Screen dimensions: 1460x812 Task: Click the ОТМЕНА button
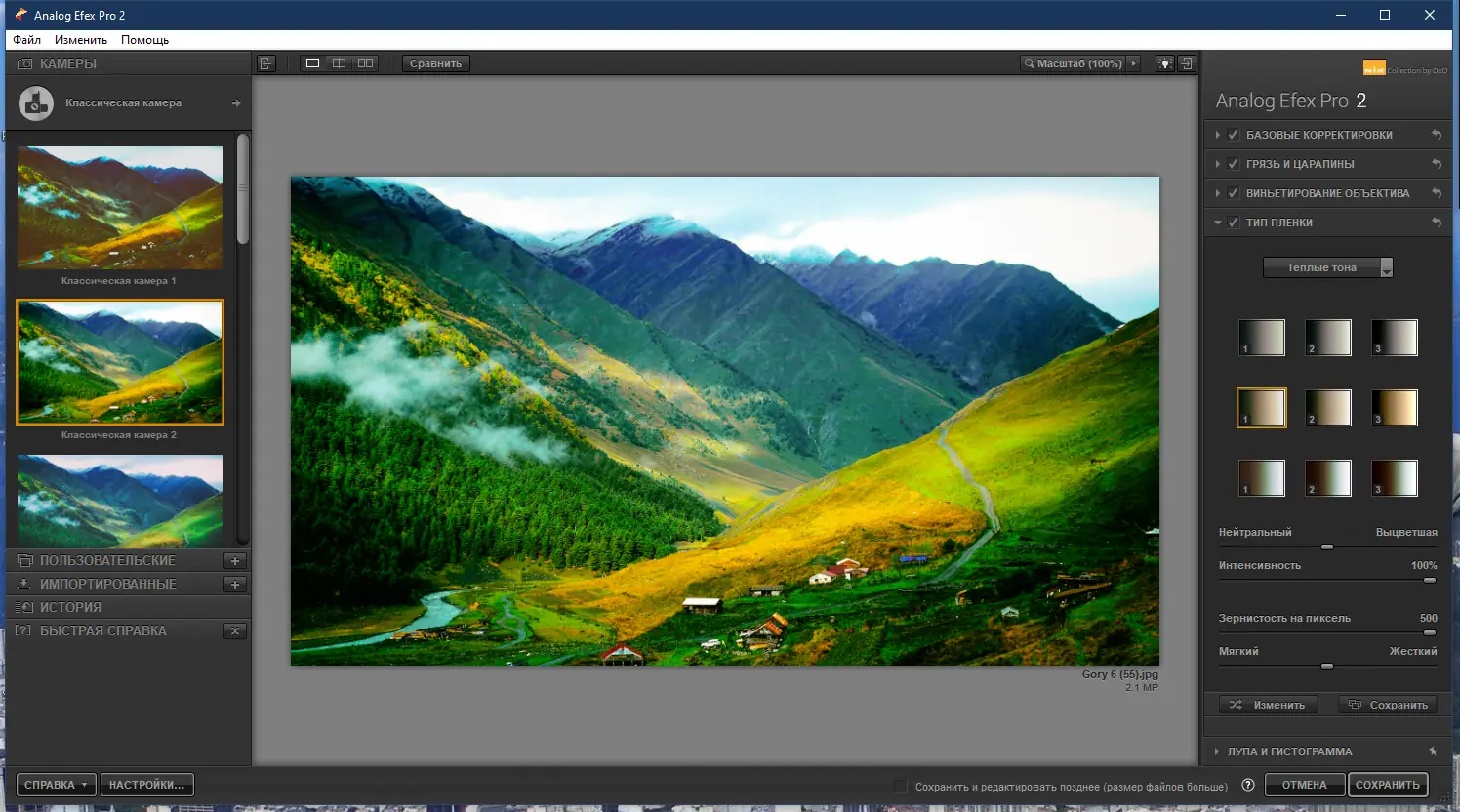[x=1305, y=785]
